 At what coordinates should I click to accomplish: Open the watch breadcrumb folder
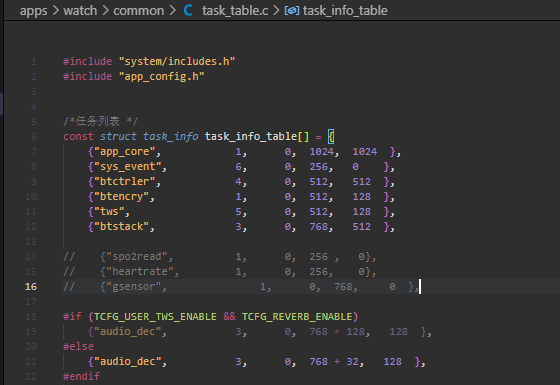point(80,11)
